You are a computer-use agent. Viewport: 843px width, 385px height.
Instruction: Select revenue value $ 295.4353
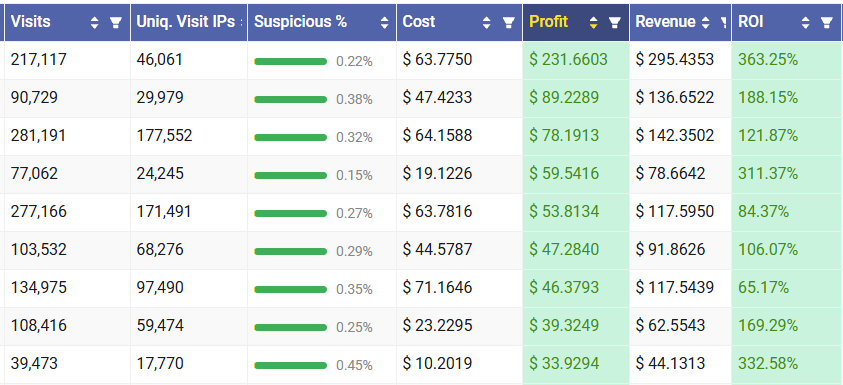pos(675,59)
